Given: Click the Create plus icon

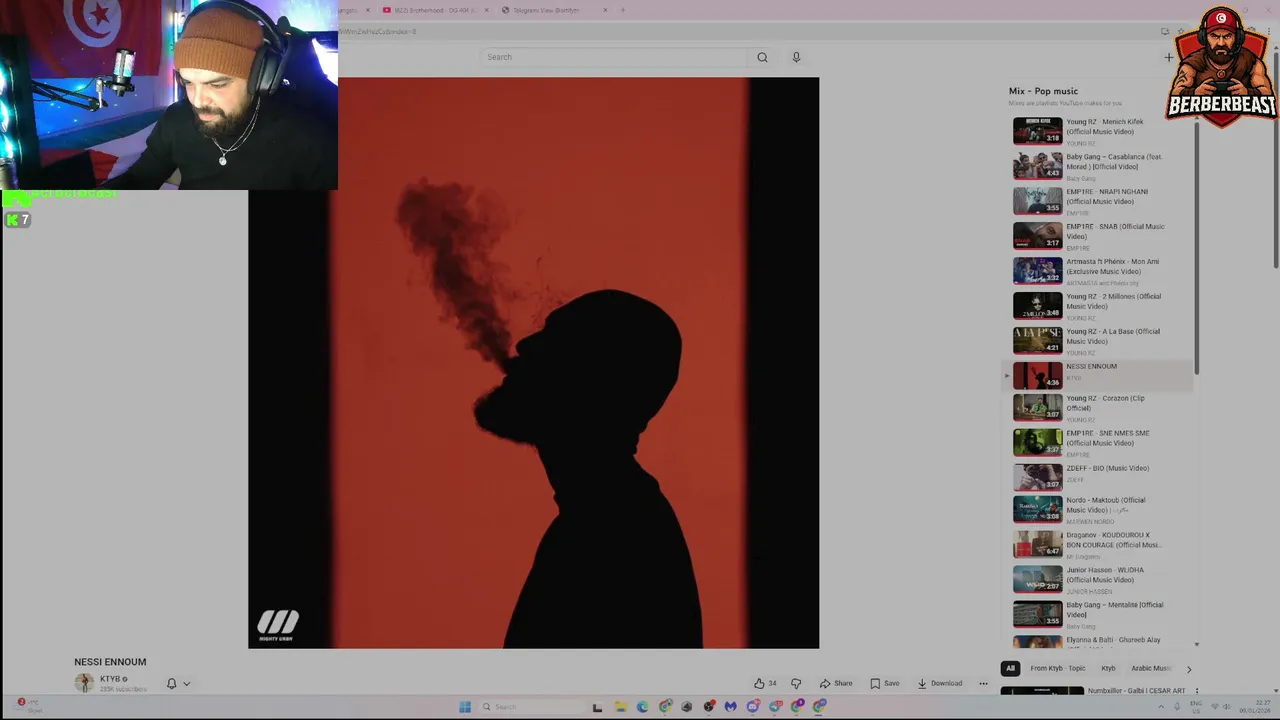Looking at the screenshot, I should click(x=1168, y=57).
